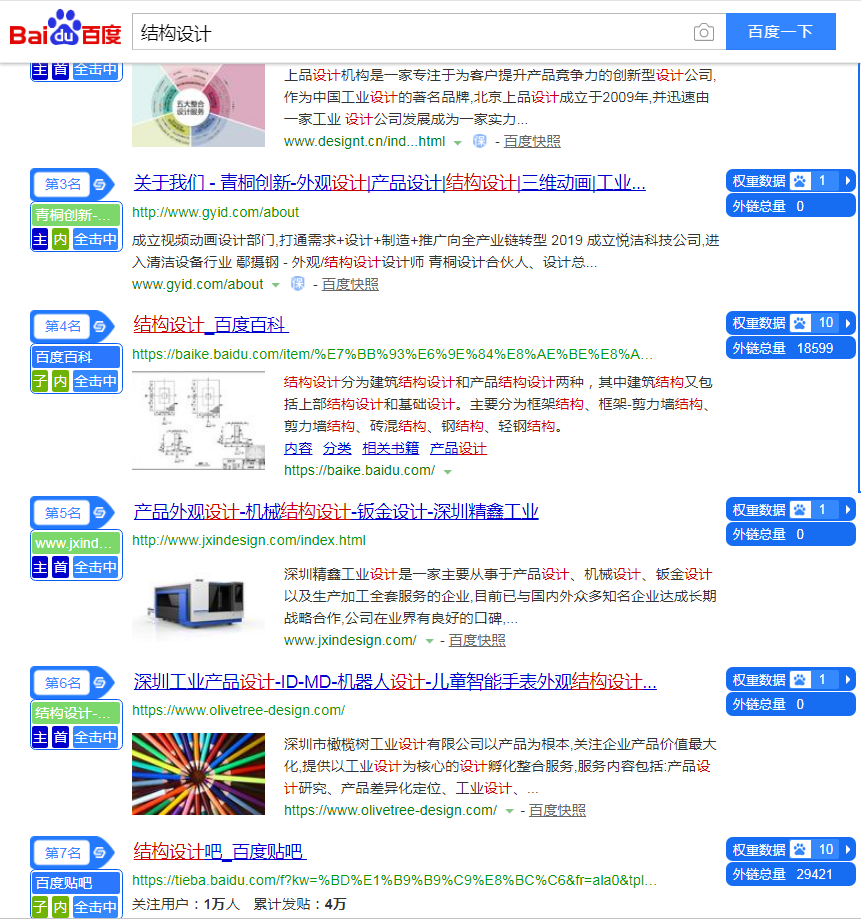Click the 全击中 badge under 青桐创新 label
The width and height of the screenshot is (861, 920).
(x=96, y=239)
